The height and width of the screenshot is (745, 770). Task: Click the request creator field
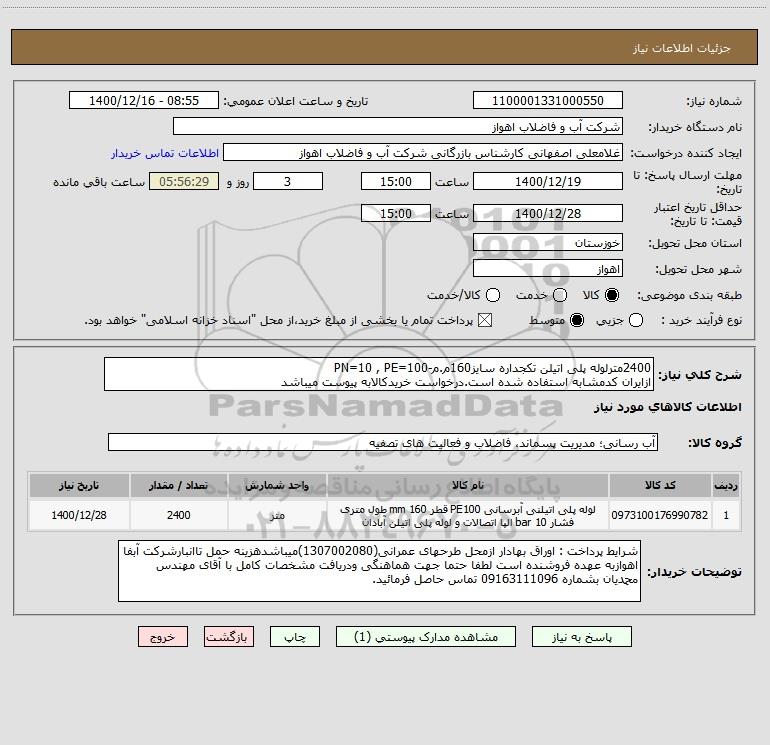pos(423,153)
